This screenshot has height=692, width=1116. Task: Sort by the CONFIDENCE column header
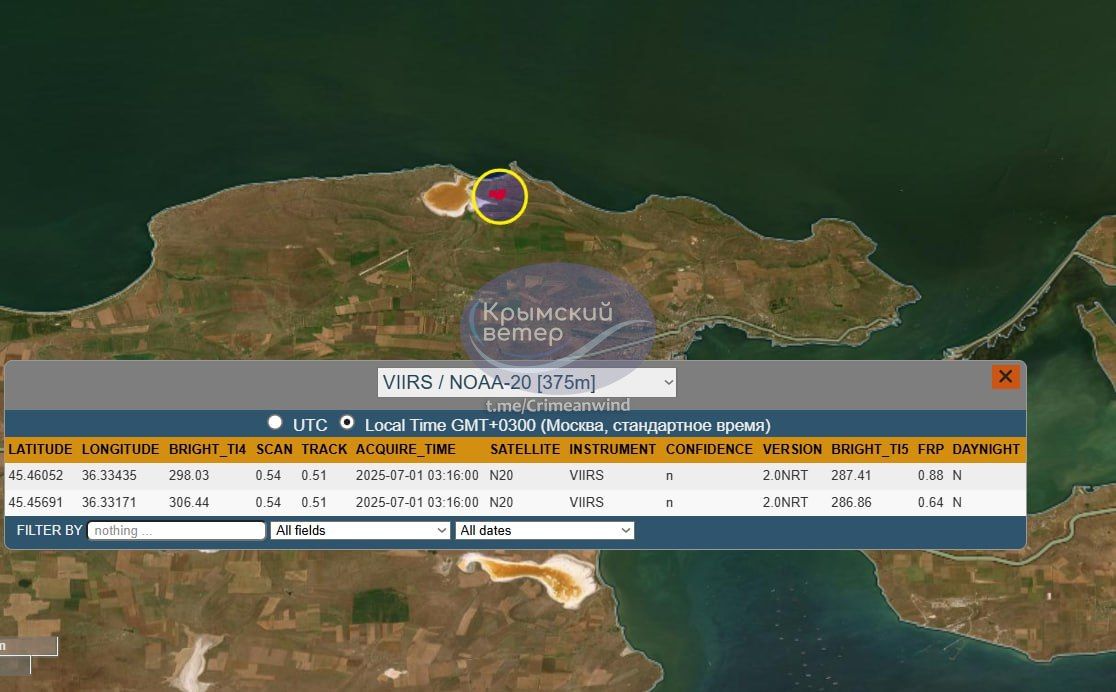coord(709,449)
